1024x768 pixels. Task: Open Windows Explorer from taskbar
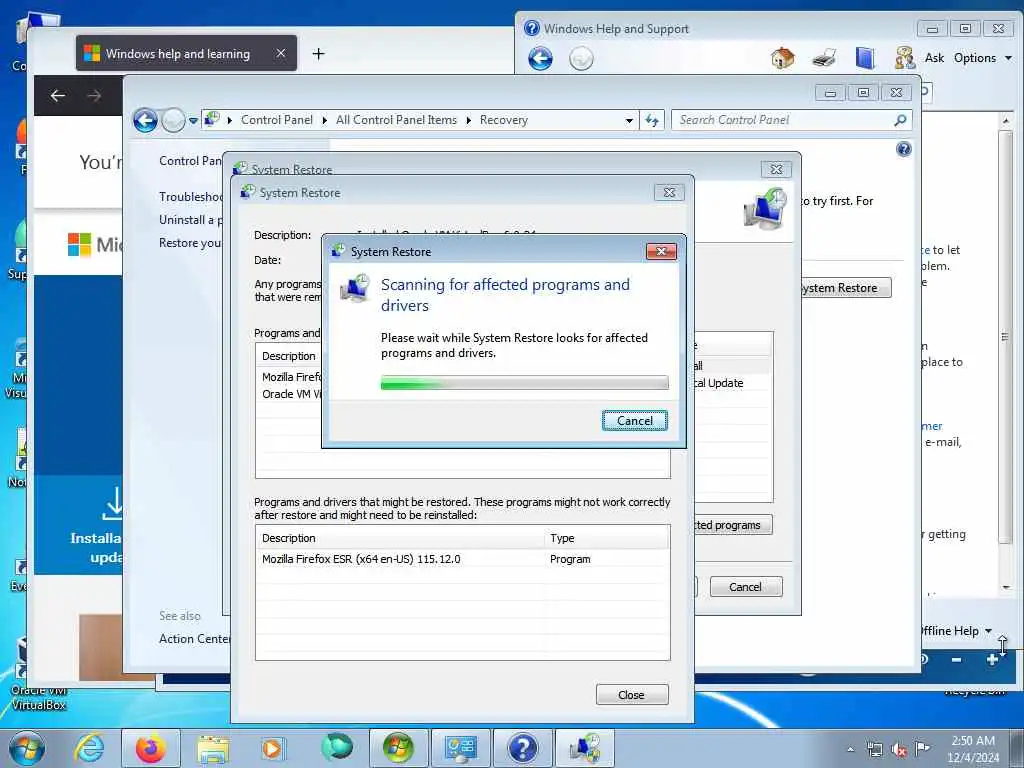[213, 748]
